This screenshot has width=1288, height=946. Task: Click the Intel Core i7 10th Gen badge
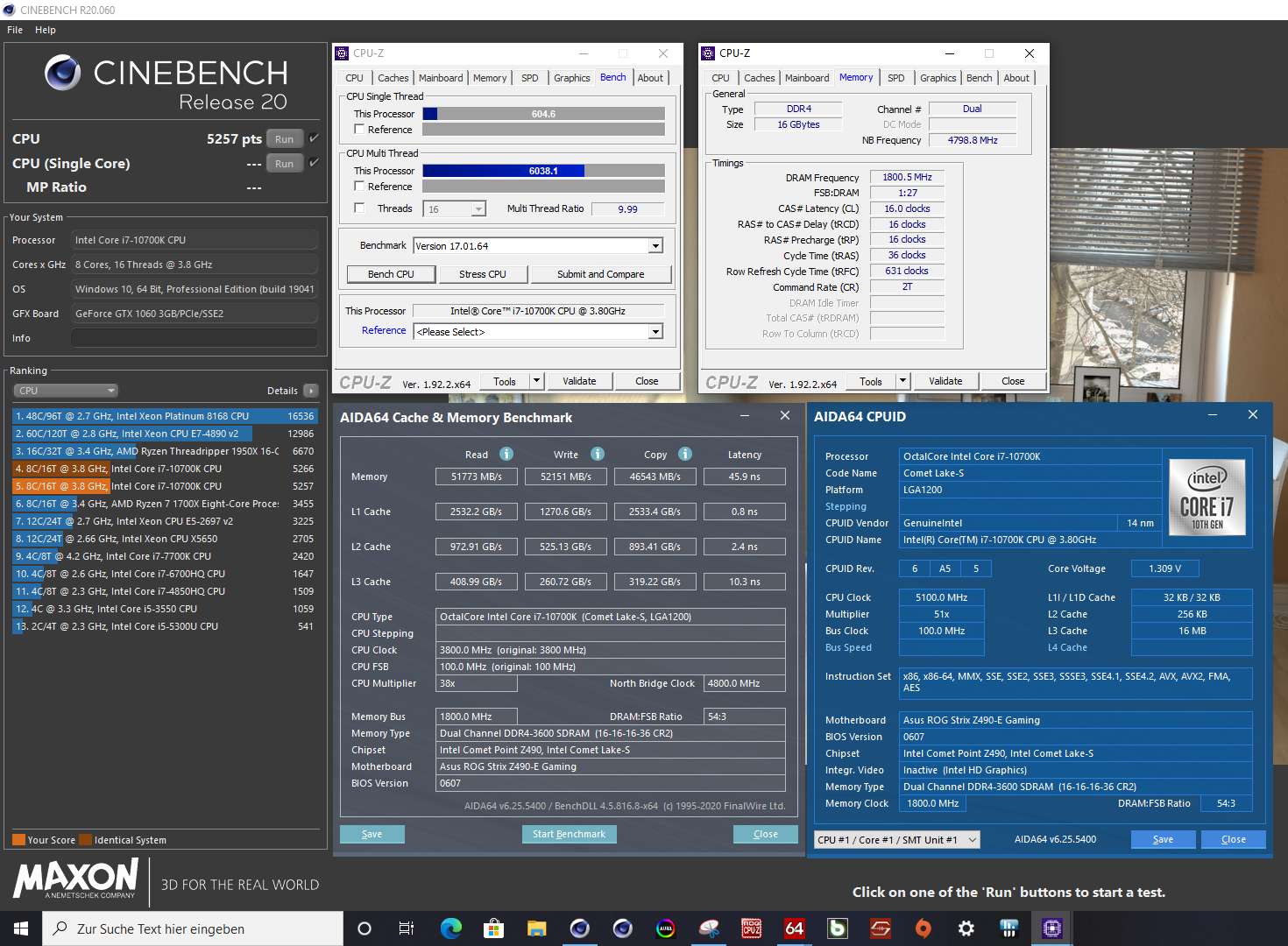click(1207, 496)
